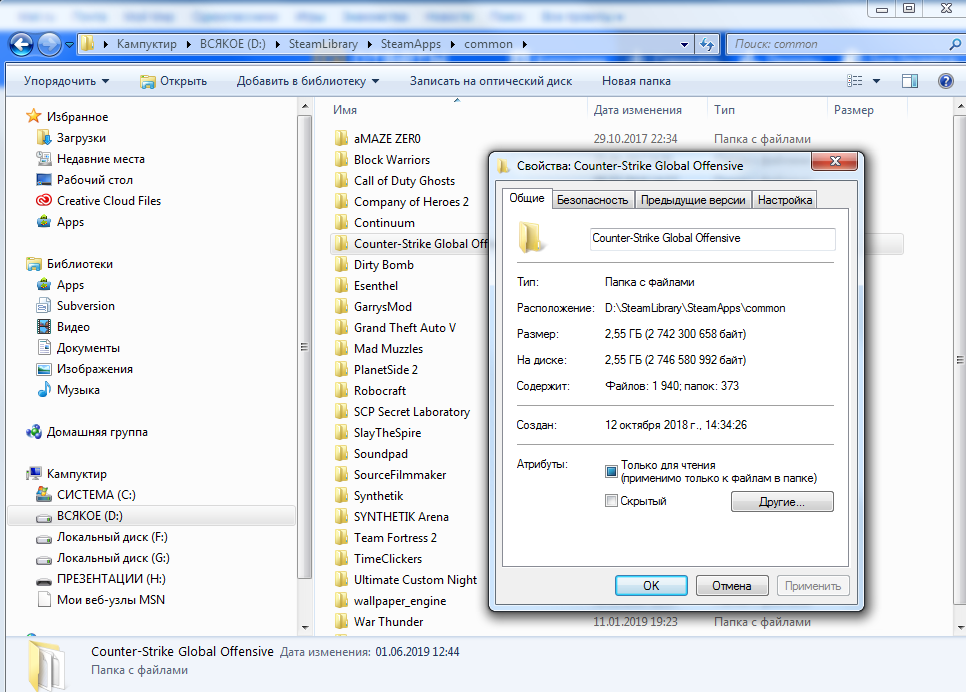Open Creative Cloud Files in favorites
The height and width of the screenshot is (692, 966).
pyautogui.click(x=108, y=201)
